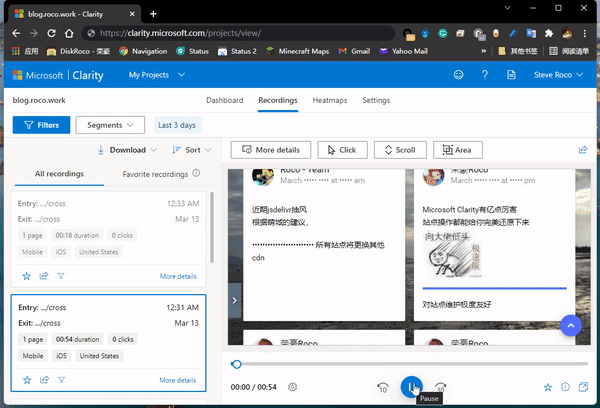Click the share icon beside Area button
The height and width of the screenshot is (408, 600).
tap(583, 150)
